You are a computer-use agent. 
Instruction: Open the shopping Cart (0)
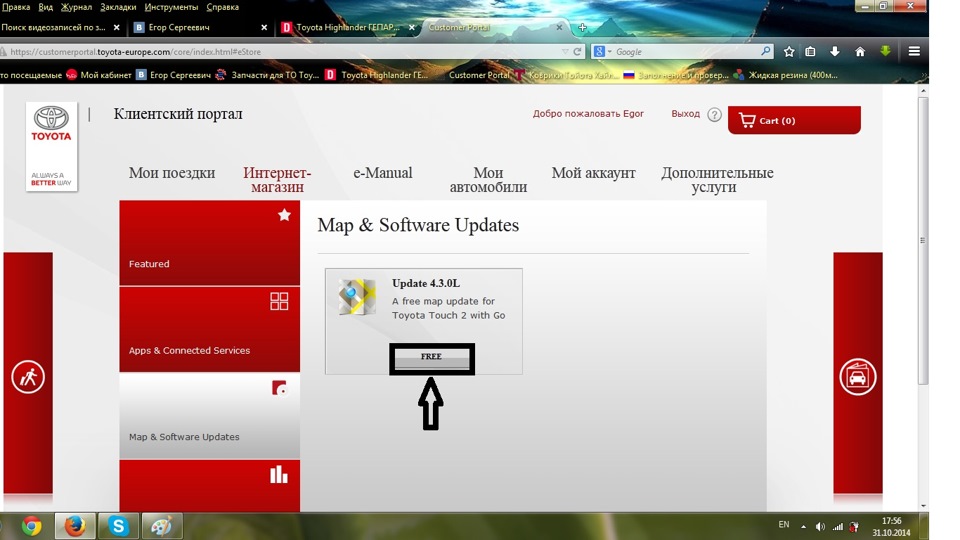(x=794, y=120)
